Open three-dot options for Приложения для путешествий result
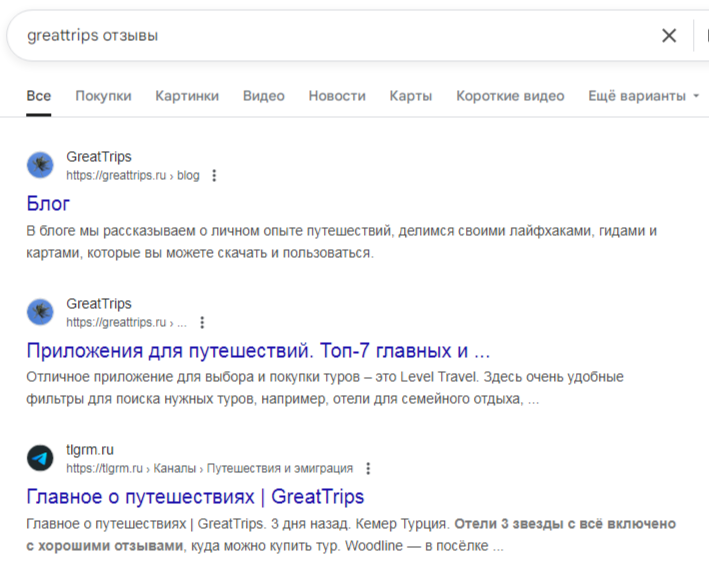 (x=202, y=323)
